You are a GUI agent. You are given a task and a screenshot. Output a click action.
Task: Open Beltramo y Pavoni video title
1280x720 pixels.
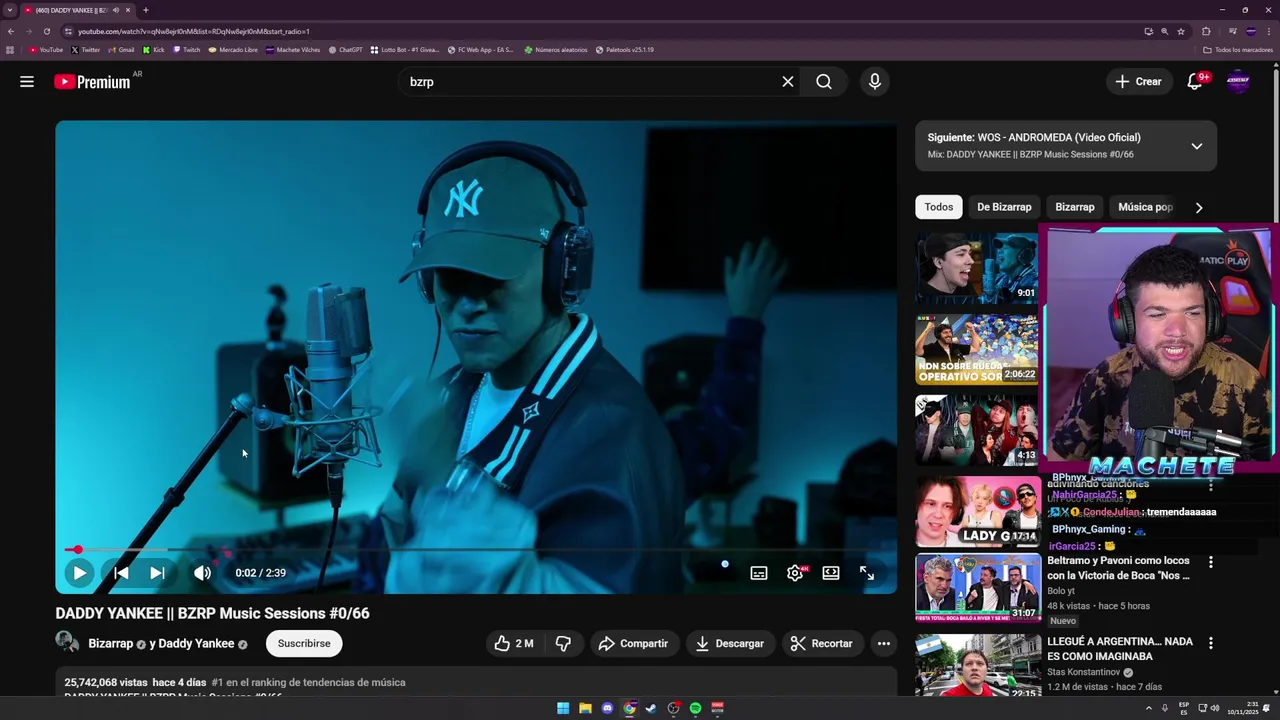pyautogui.click(x=1118, y=568)
